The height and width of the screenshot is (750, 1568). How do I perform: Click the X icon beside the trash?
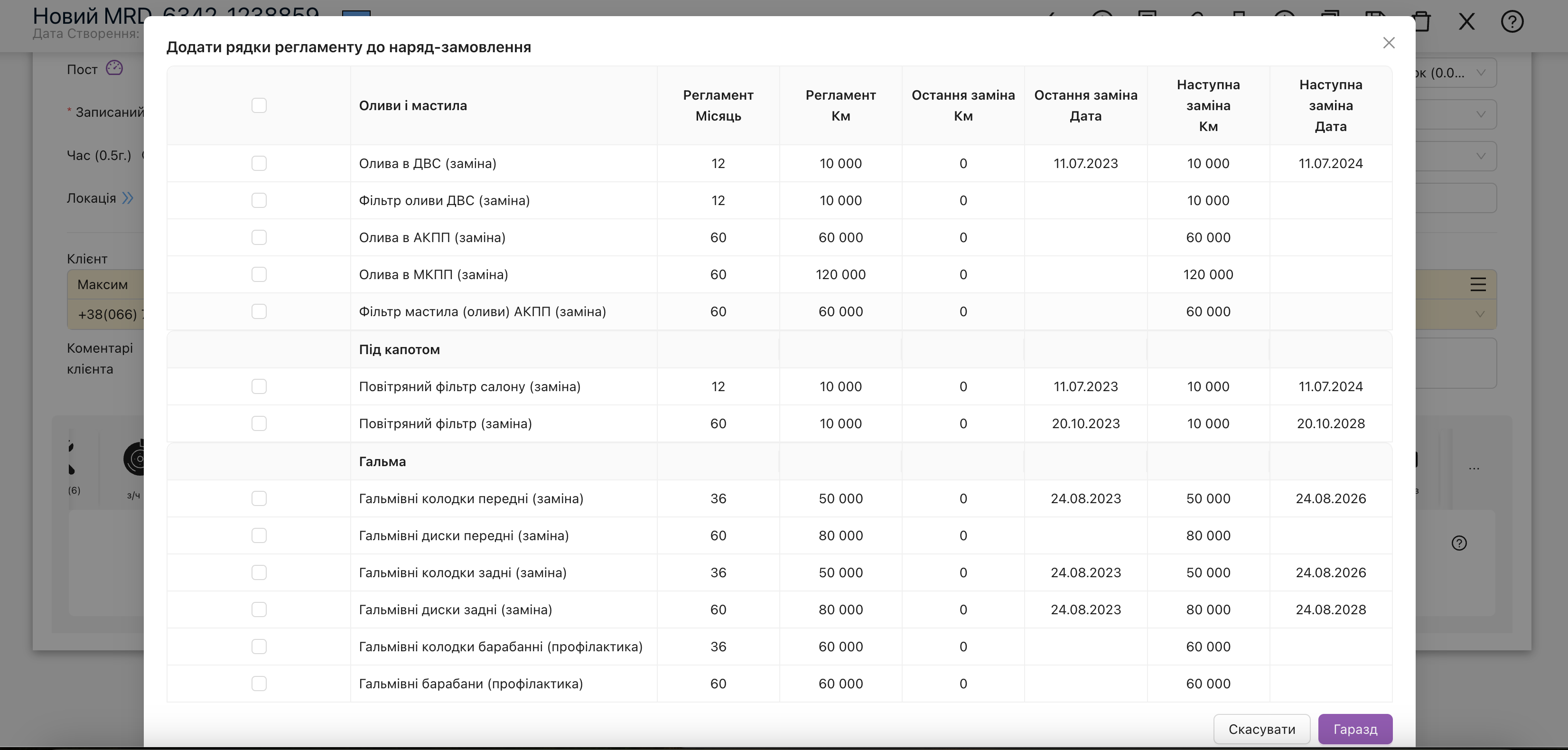(x=1467, y=22)
